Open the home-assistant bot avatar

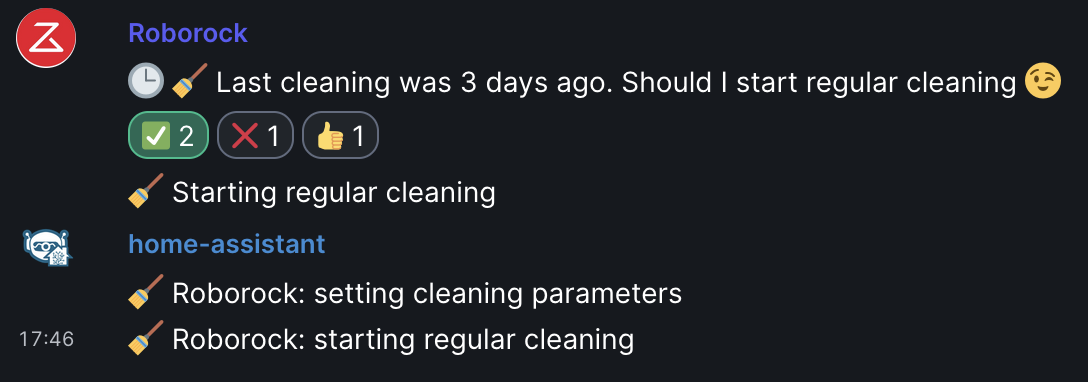coord(46,248)
